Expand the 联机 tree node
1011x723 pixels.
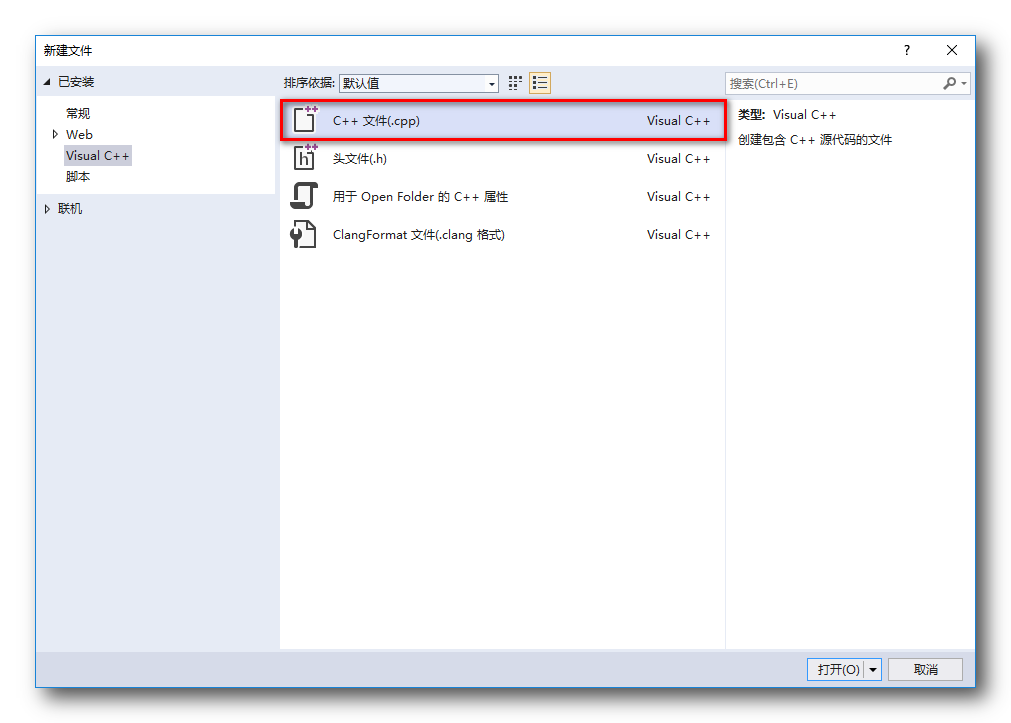coord(47,209)
